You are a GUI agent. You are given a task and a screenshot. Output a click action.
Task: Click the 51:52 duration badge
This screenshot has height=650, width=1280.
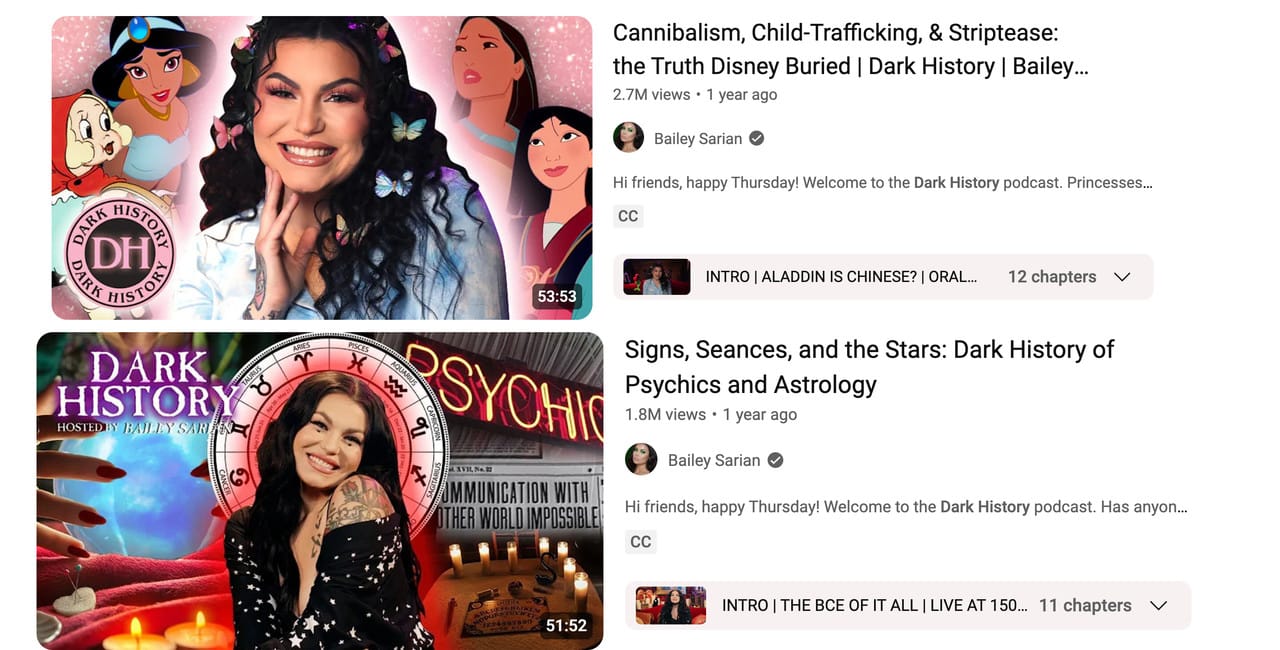click(567, 625)
